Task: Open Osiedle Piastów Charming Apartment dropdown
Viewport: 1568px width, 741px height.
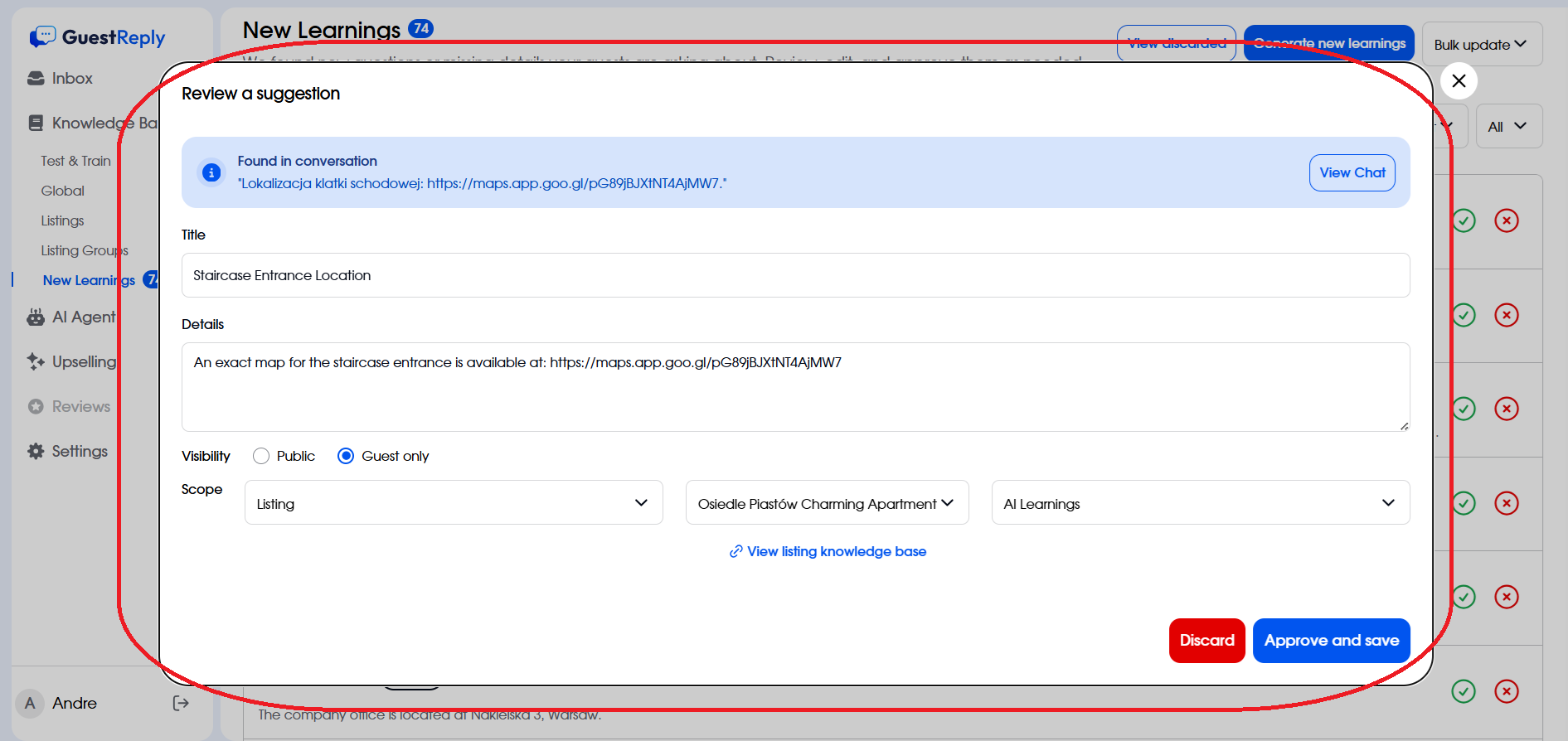Action: click(826, 503)
